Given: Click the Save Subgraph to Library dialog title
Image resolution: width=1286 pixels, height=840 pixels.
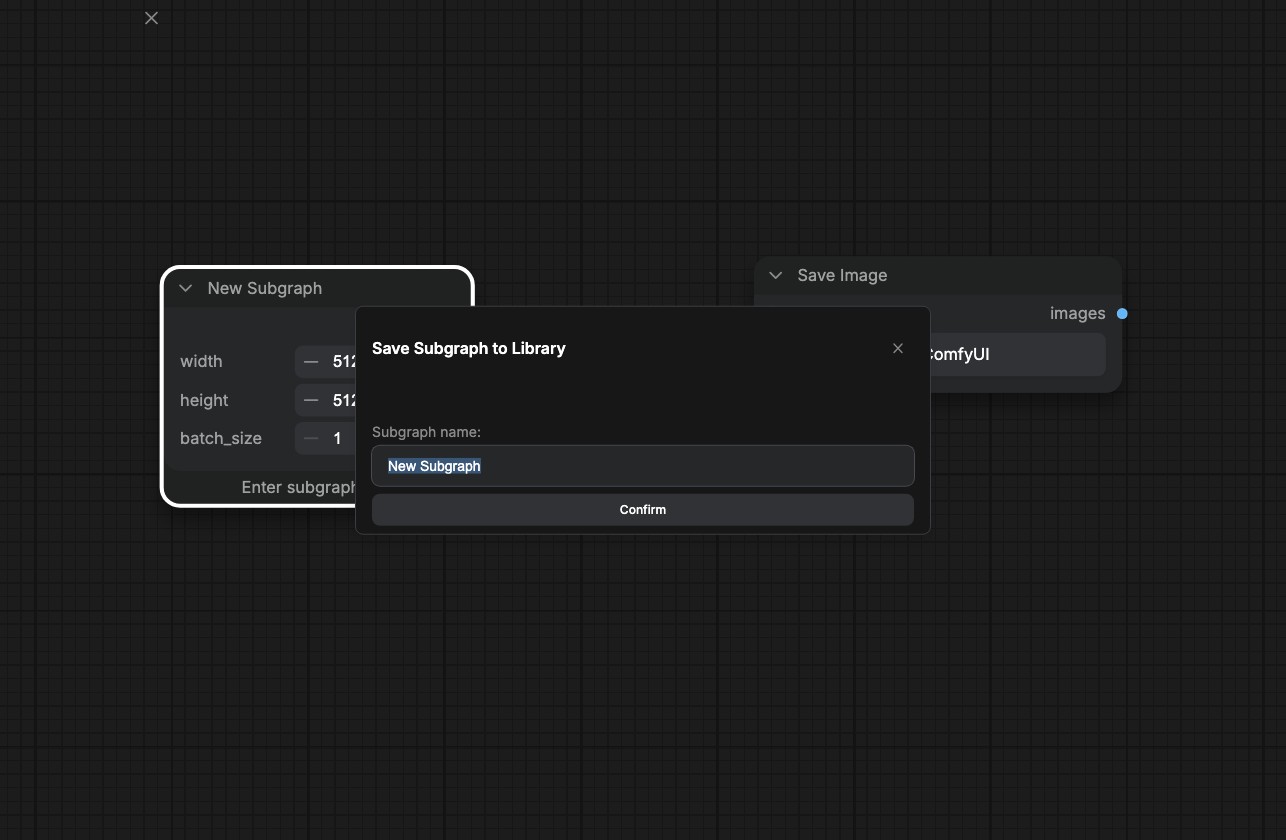Looking at the screenshot, I should [469, 348].
